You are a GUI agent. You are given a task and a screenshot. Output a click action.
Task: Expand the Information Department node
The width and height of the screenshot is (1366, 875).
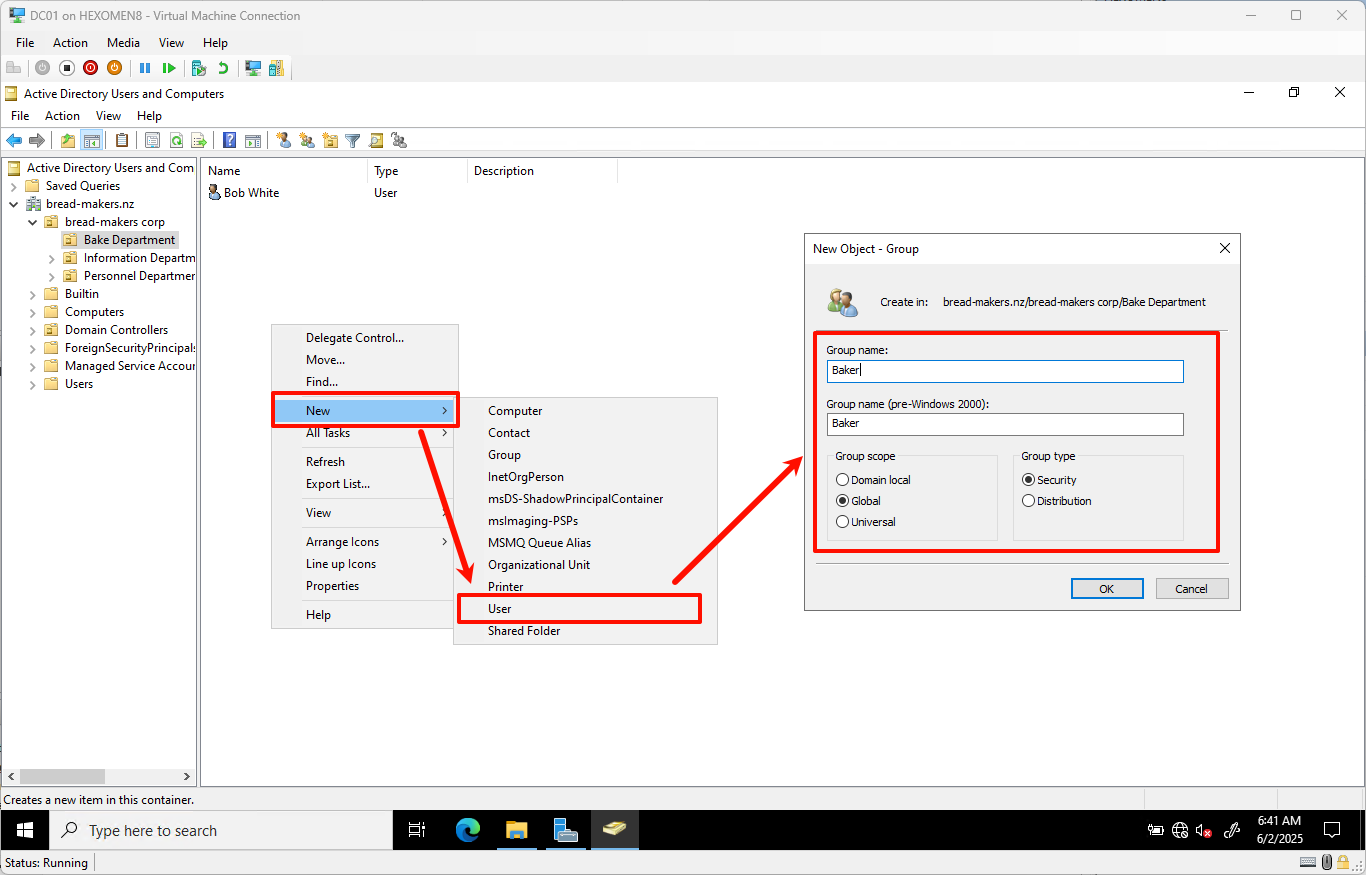pyautogui.click(x=52, y=258)
